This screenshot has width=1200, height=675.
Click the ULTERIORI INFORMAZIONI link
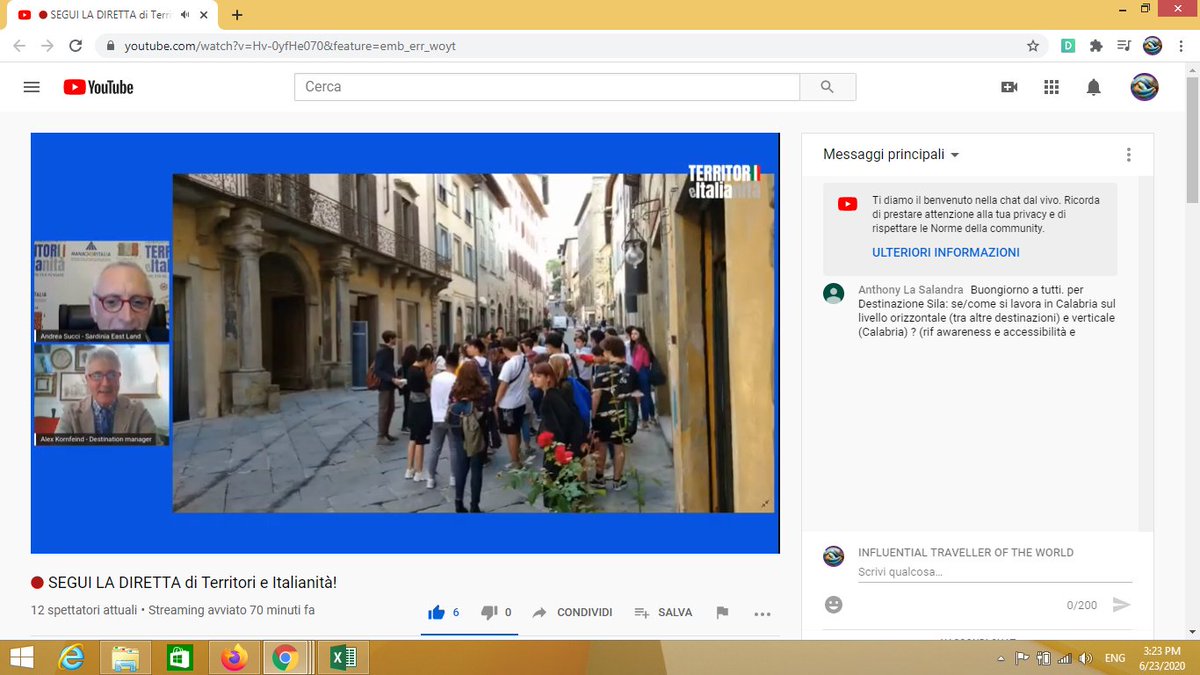[x=946, y=252]
